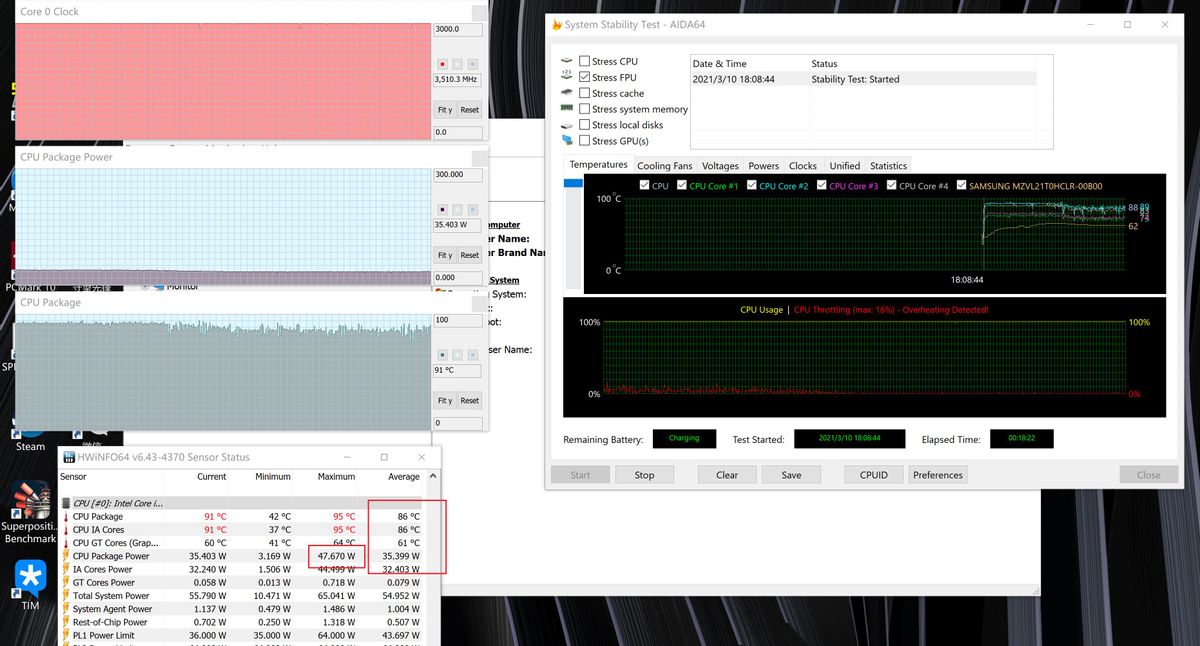The height and width of the screenshot is (646, 1200).
Task: Click thermometer icon on CPU Package sensor row
Action: tap(66, 516)
